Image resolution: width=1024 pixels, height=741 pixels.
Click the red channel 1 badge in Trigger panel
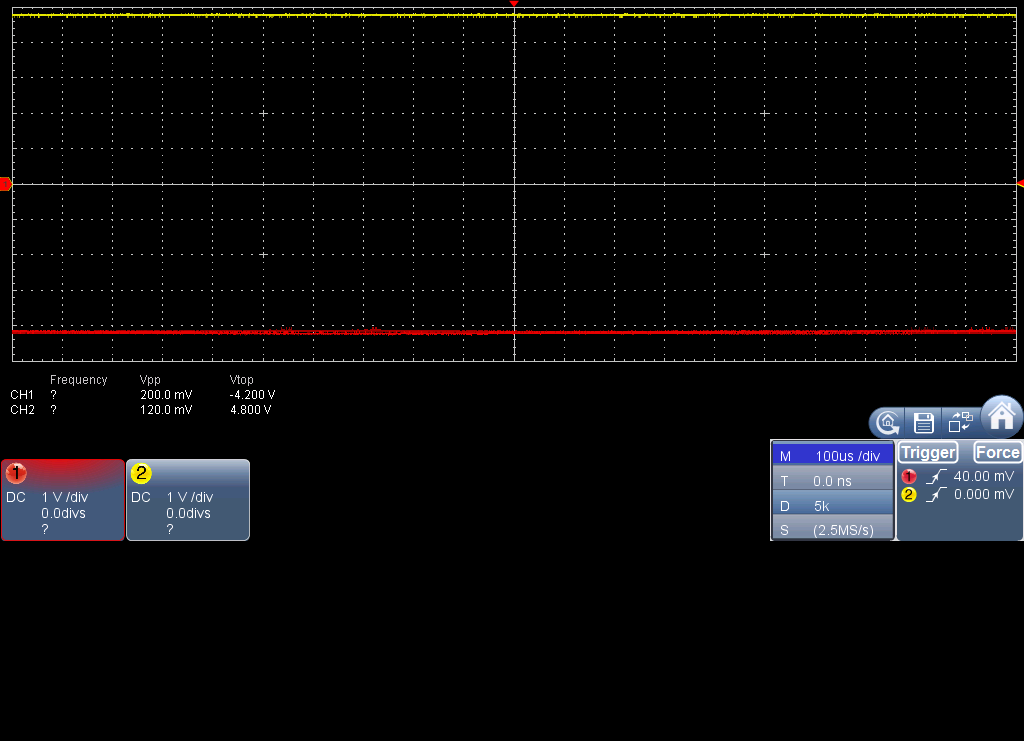coord(908,477)
